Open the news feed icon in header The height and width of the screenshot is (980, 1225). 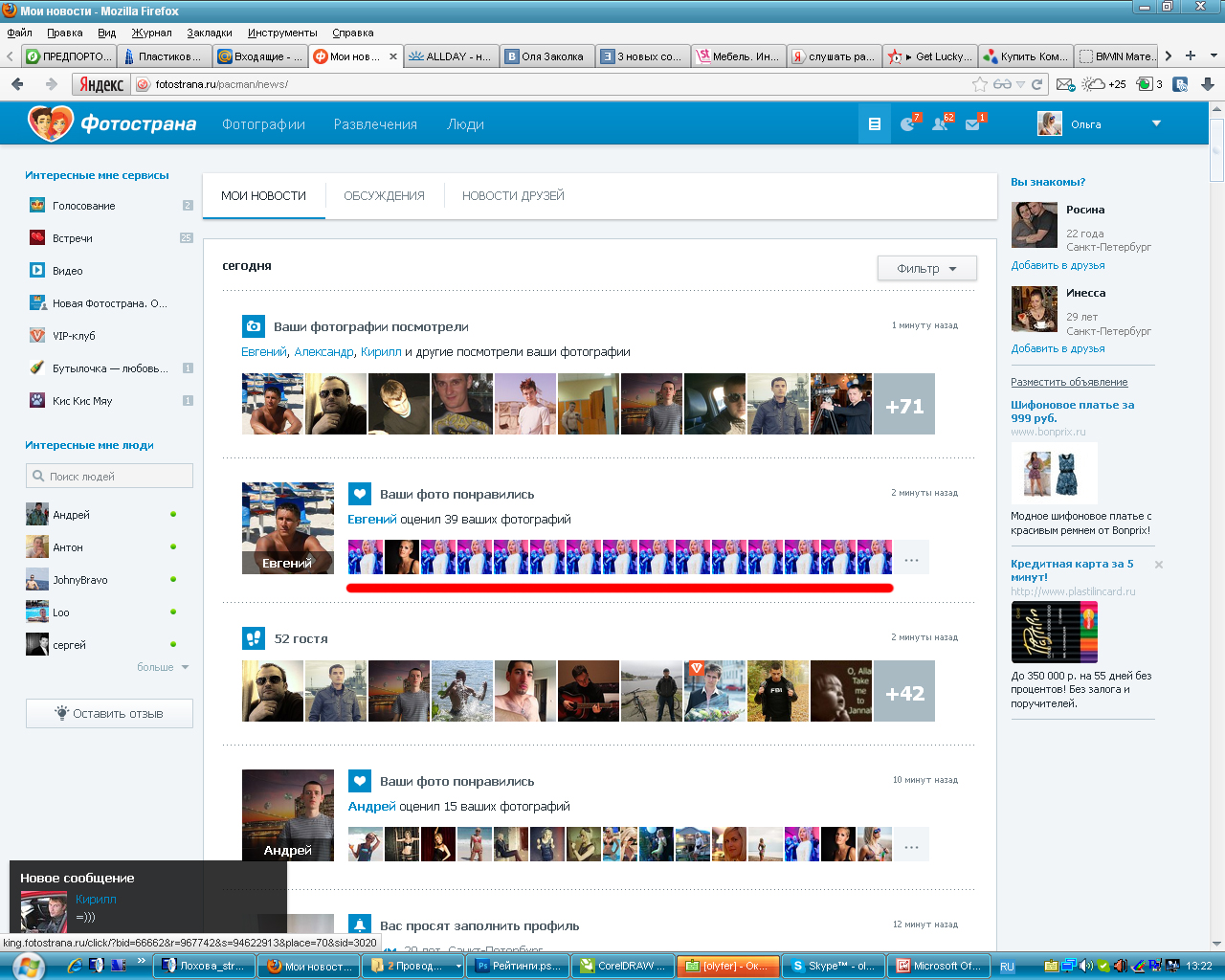tap(874, 123)
